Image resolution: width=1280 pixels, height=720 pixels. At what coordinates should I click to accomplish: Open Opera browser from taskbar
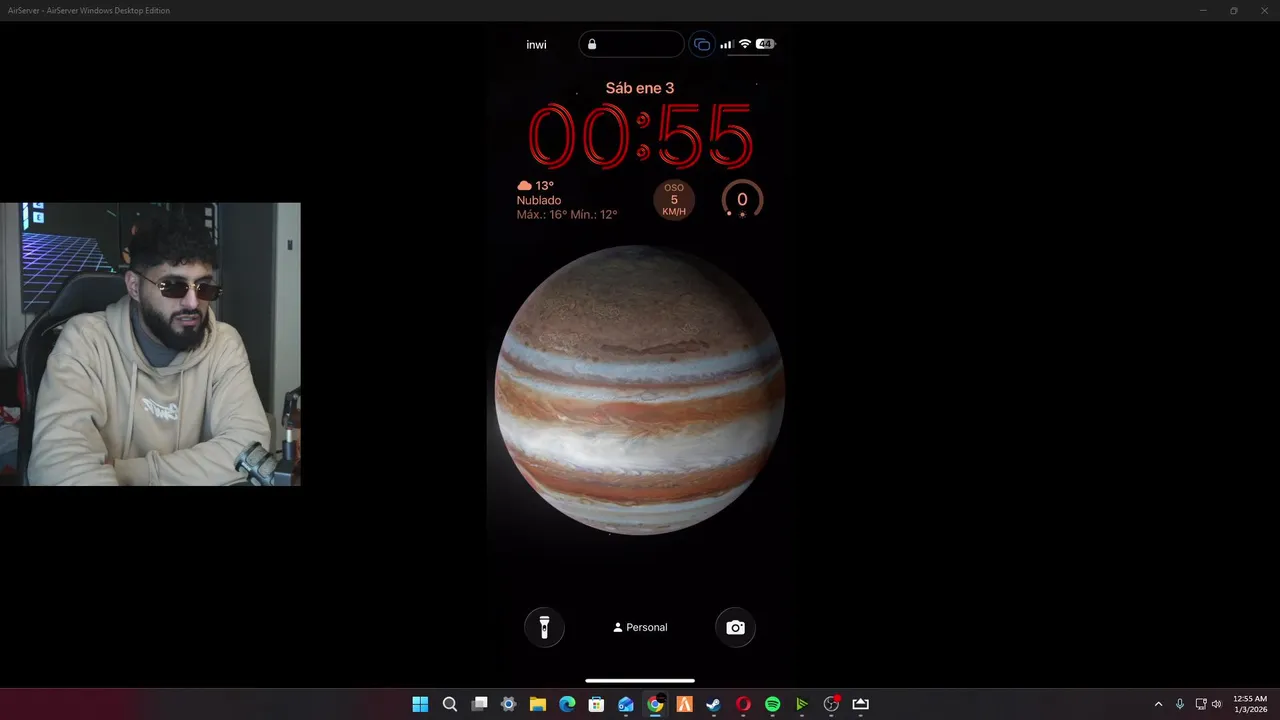[x=743, y=704]
